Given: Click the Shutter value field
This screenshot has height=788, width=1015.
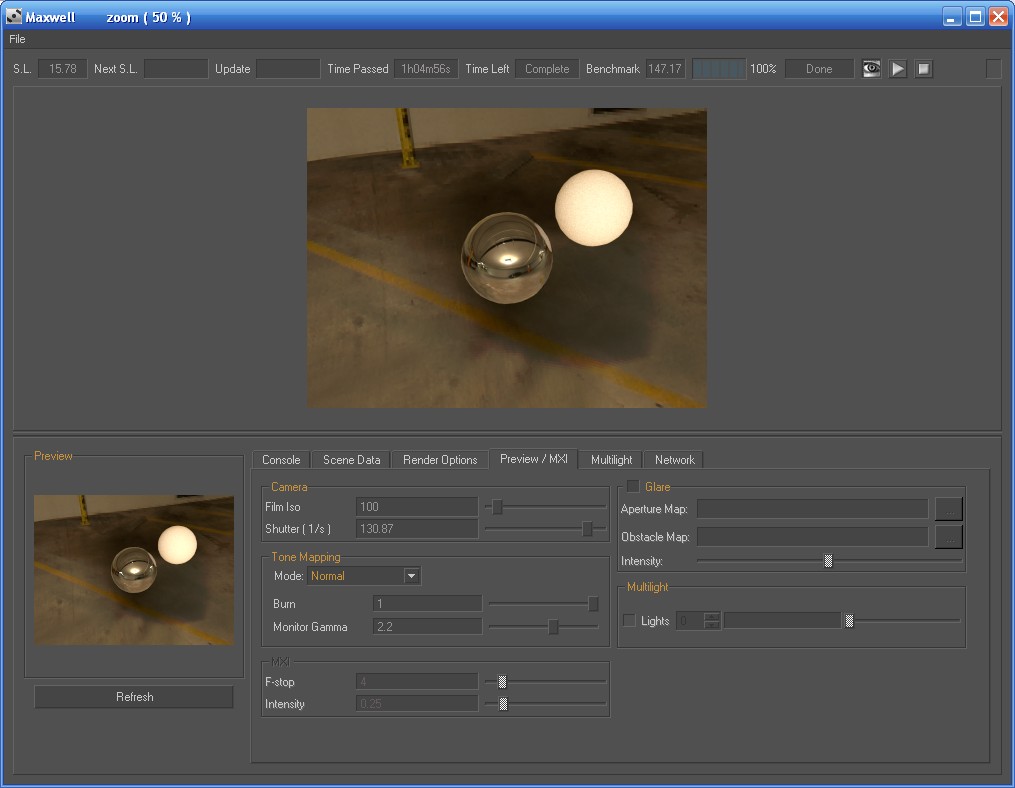Looking at the screenshot, I should pyautogui.click(x=417, y=528).
